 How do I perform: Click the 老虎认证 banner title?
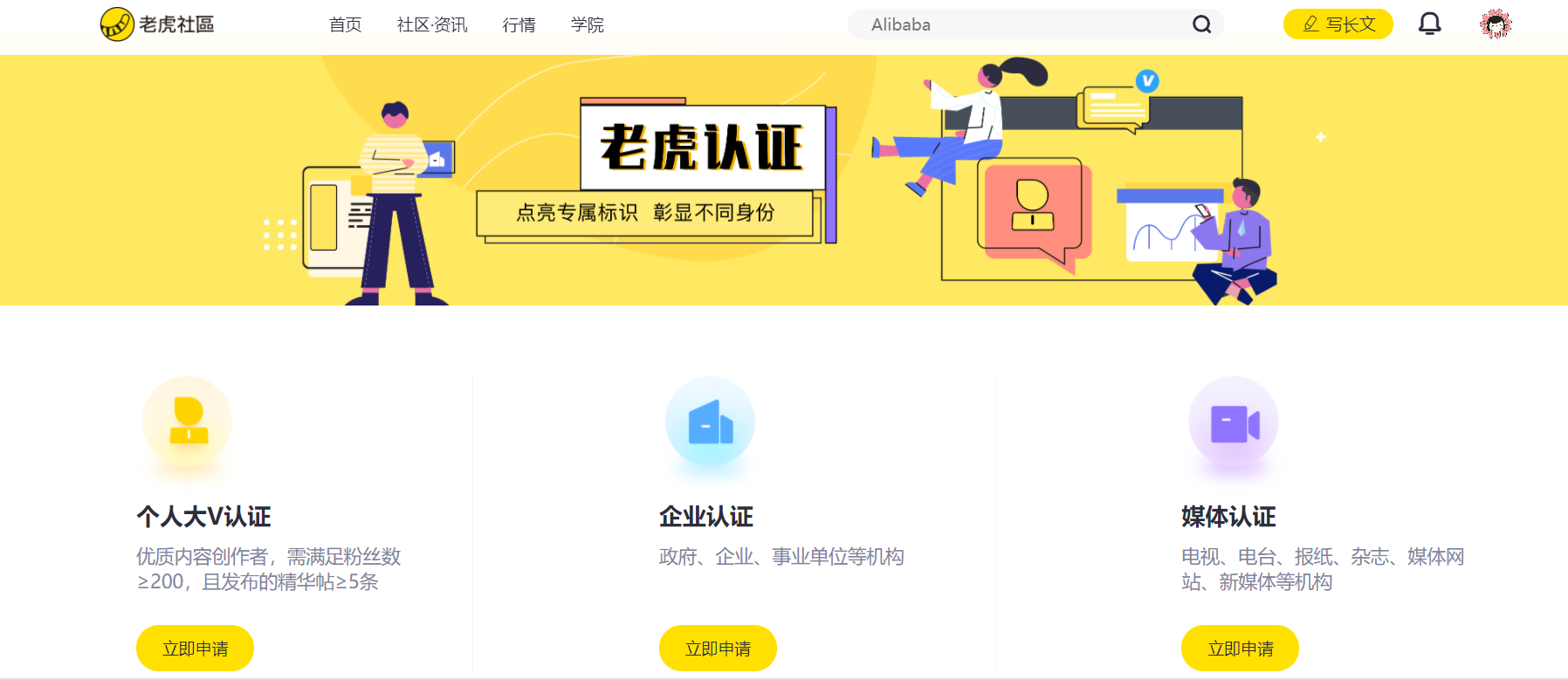point(702,147)
